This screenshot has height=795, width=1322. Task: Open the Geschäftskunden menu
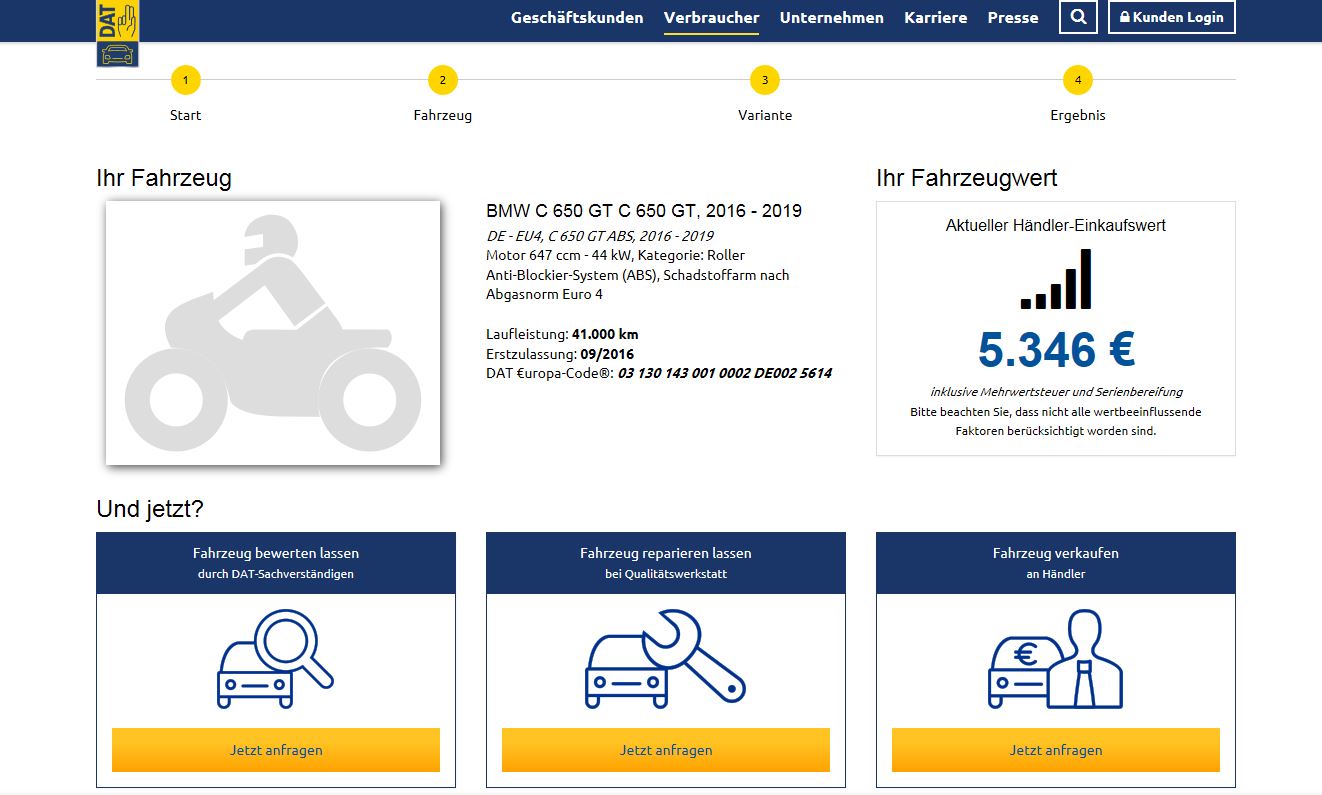pyautogui.click(x=577, y=17)
